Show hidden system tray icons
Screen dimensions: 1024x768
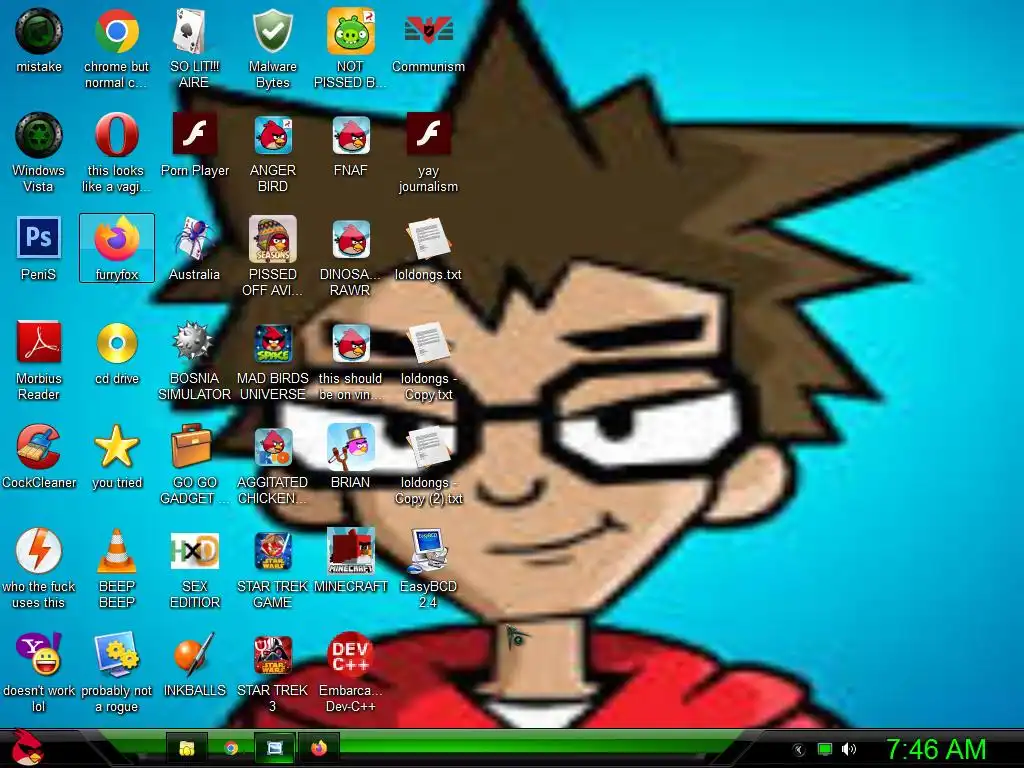click(798, 750)
